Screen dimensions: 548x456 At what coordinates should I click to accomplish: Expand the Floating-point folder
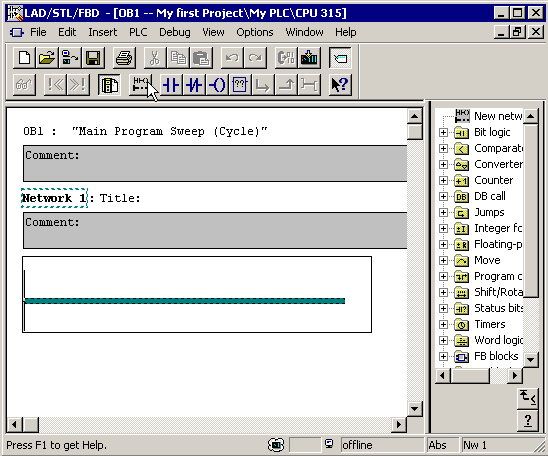tap(443, 244)
